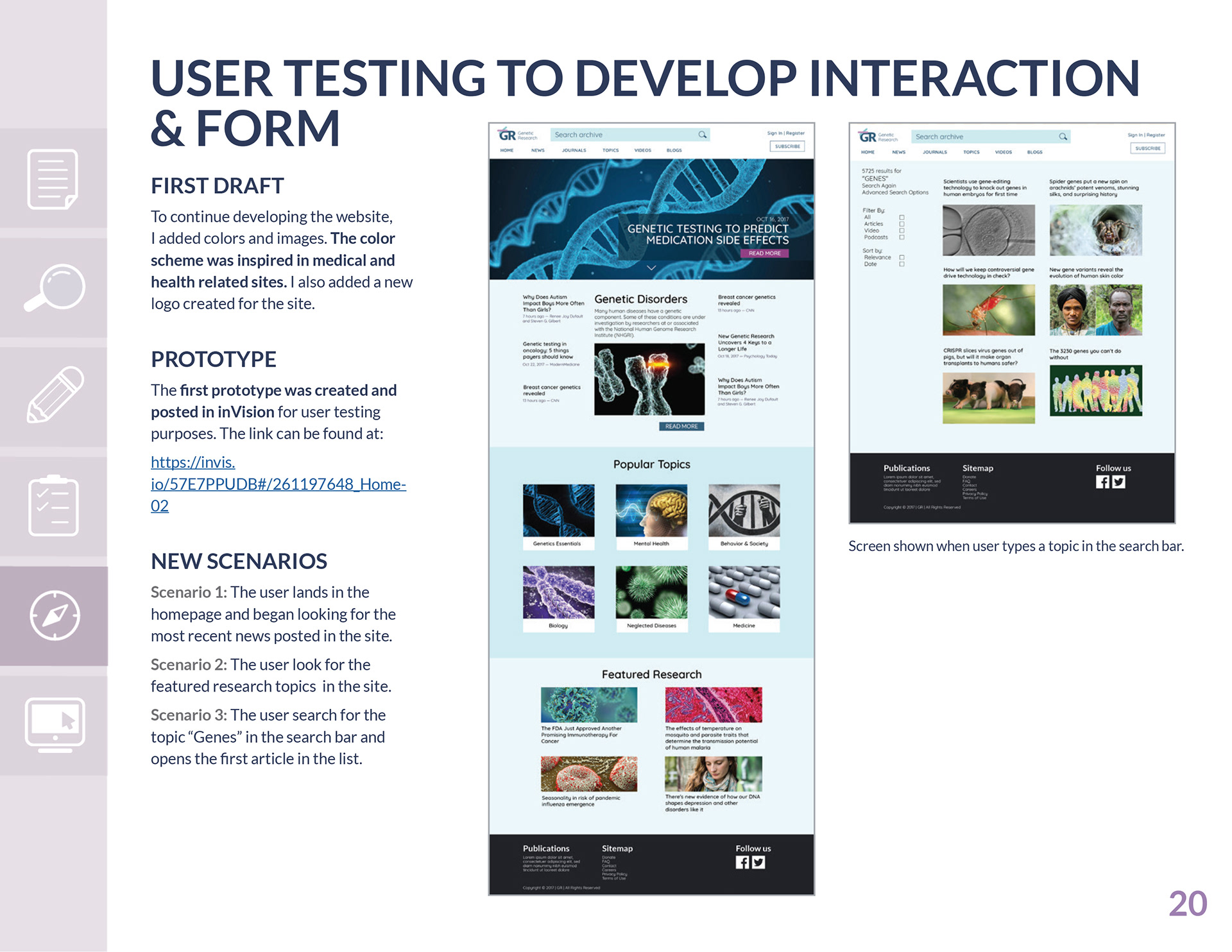Click Twitter icon in search results footer
This screenshot has height=952, width=1232.
1118,482
